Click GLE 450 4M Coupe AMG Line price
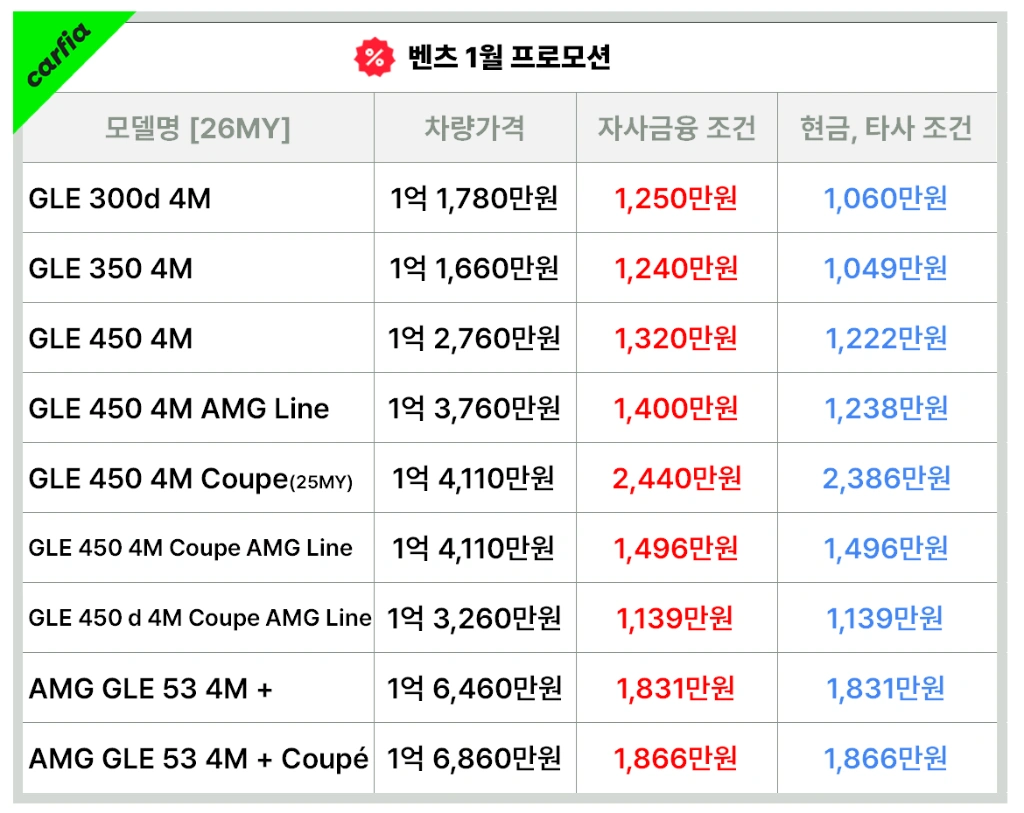The image size is (1024, 813). (x=474, y=549)
